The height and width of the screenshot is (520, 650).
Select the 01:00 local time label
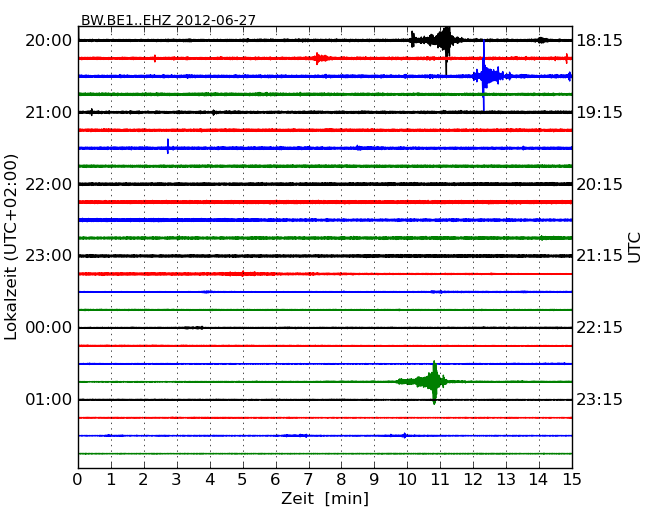pos(49,399)
